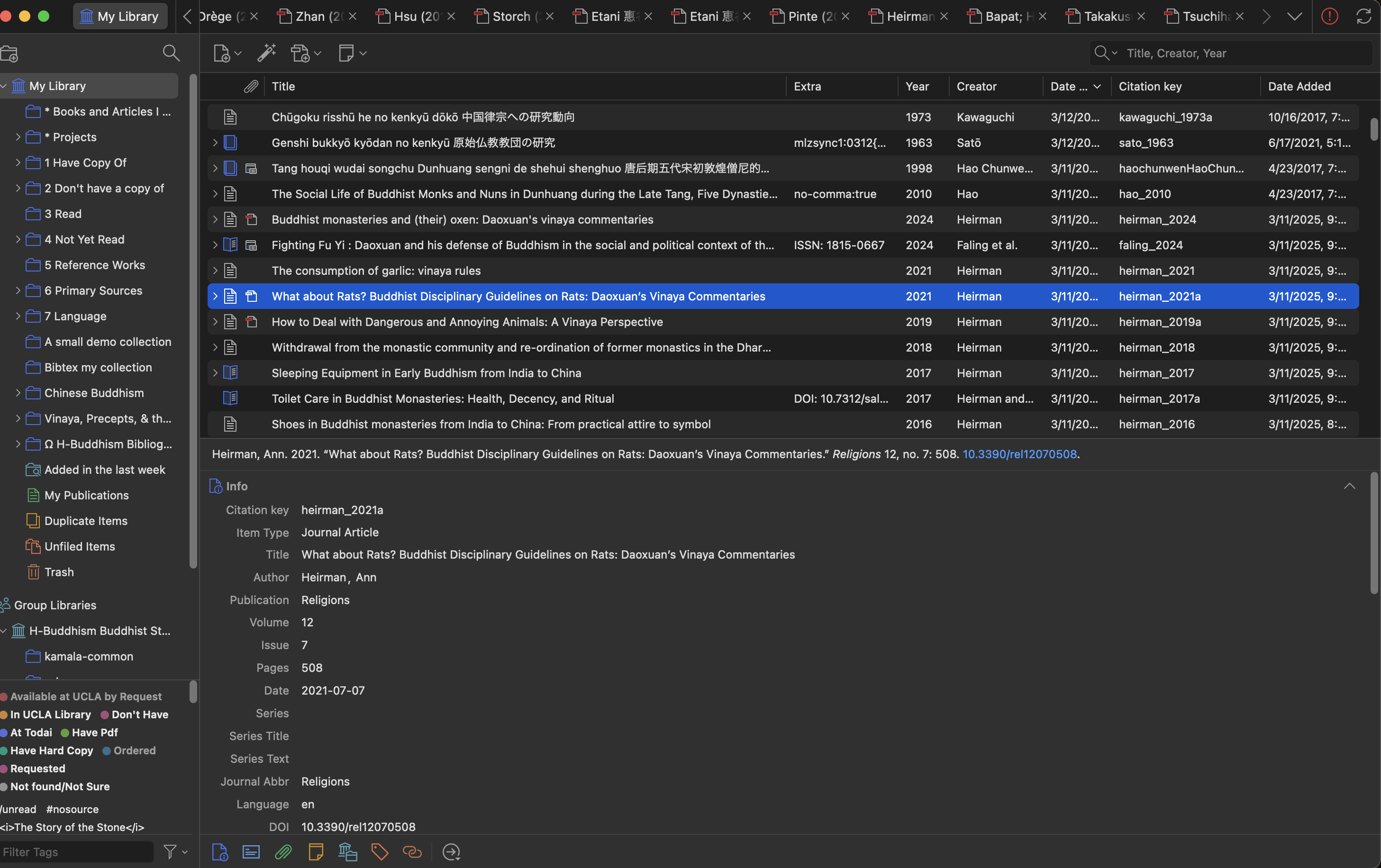1381x868 pixels.
Task: Switch to the Storch tab
Action: coord(510,17)
